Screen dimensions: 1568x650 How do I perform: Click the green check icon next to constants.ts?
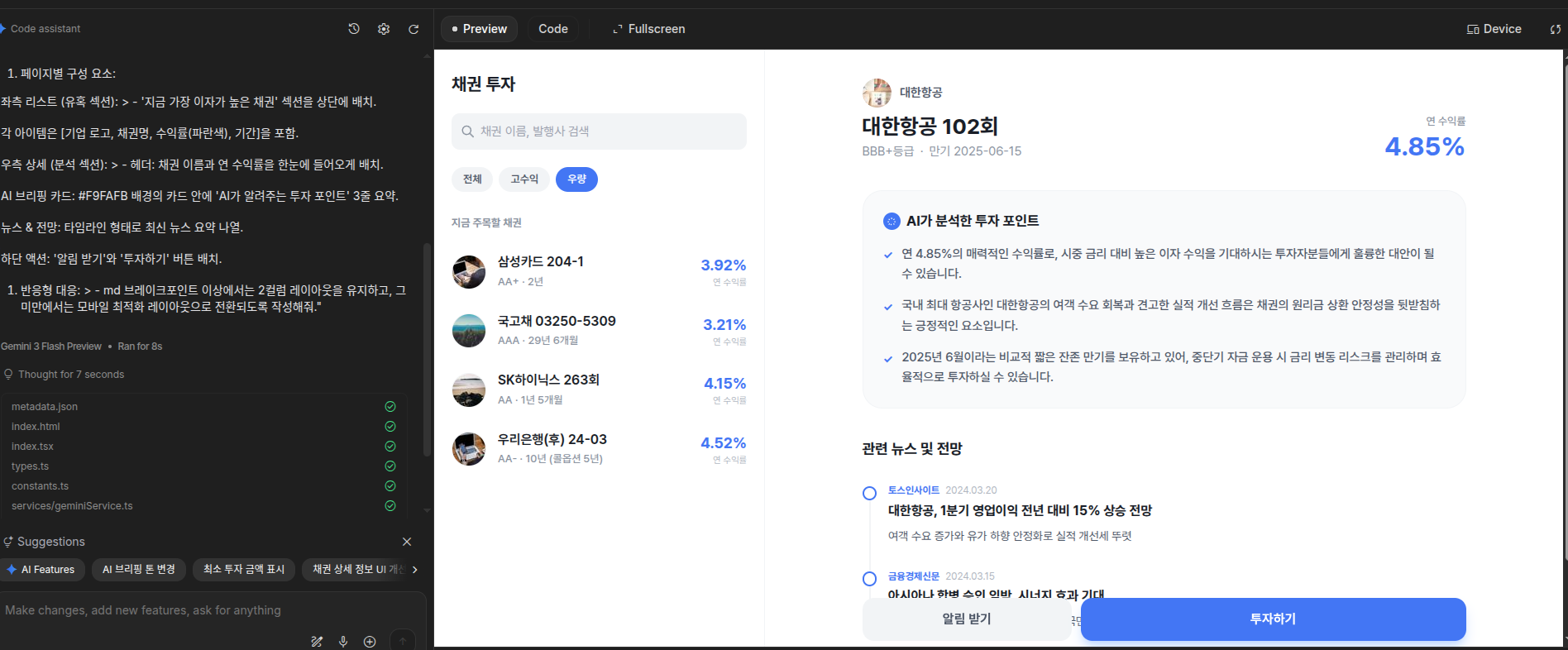pyautogui.click(x=390, y=486)
